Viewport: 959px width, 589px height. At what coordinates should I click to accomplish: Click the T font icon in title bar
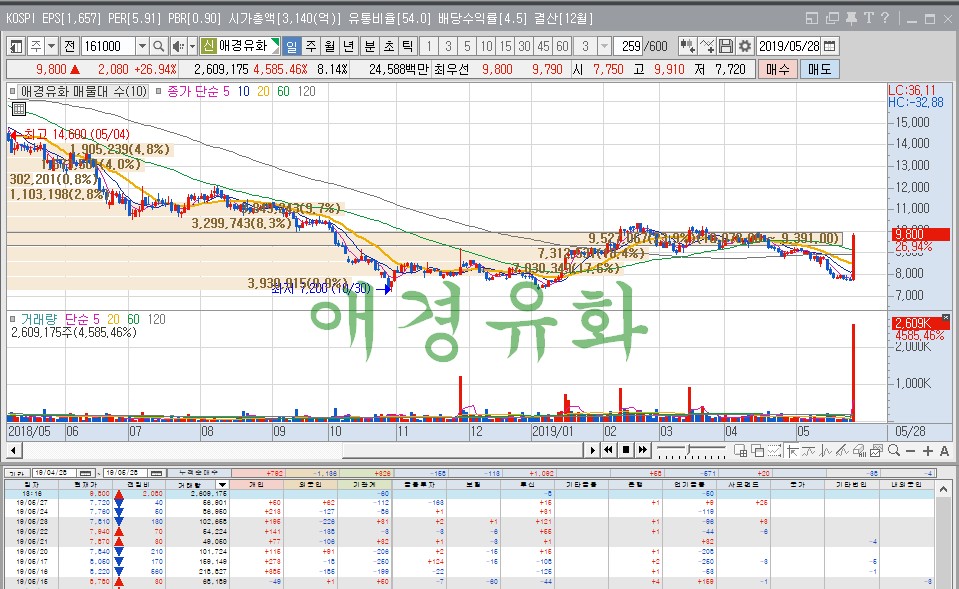pos(868,18)
